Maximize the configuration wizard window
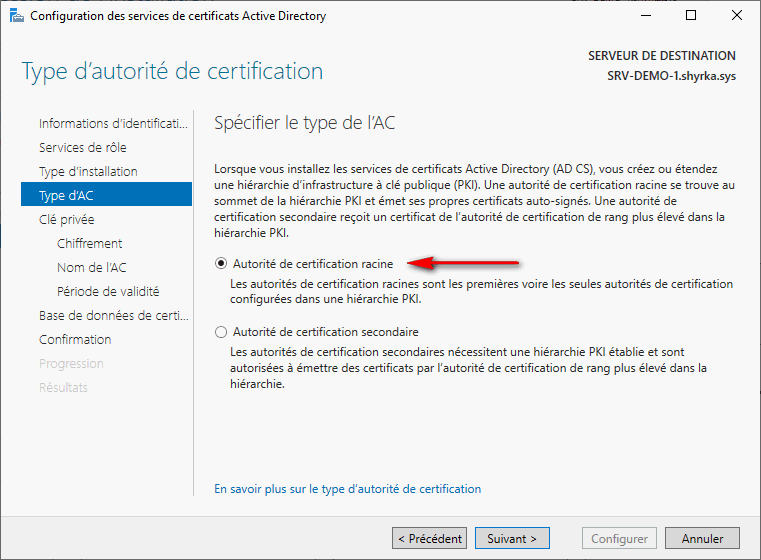This screenshot has width=761, height=560. pyautogui.click(x=690, y=16)
